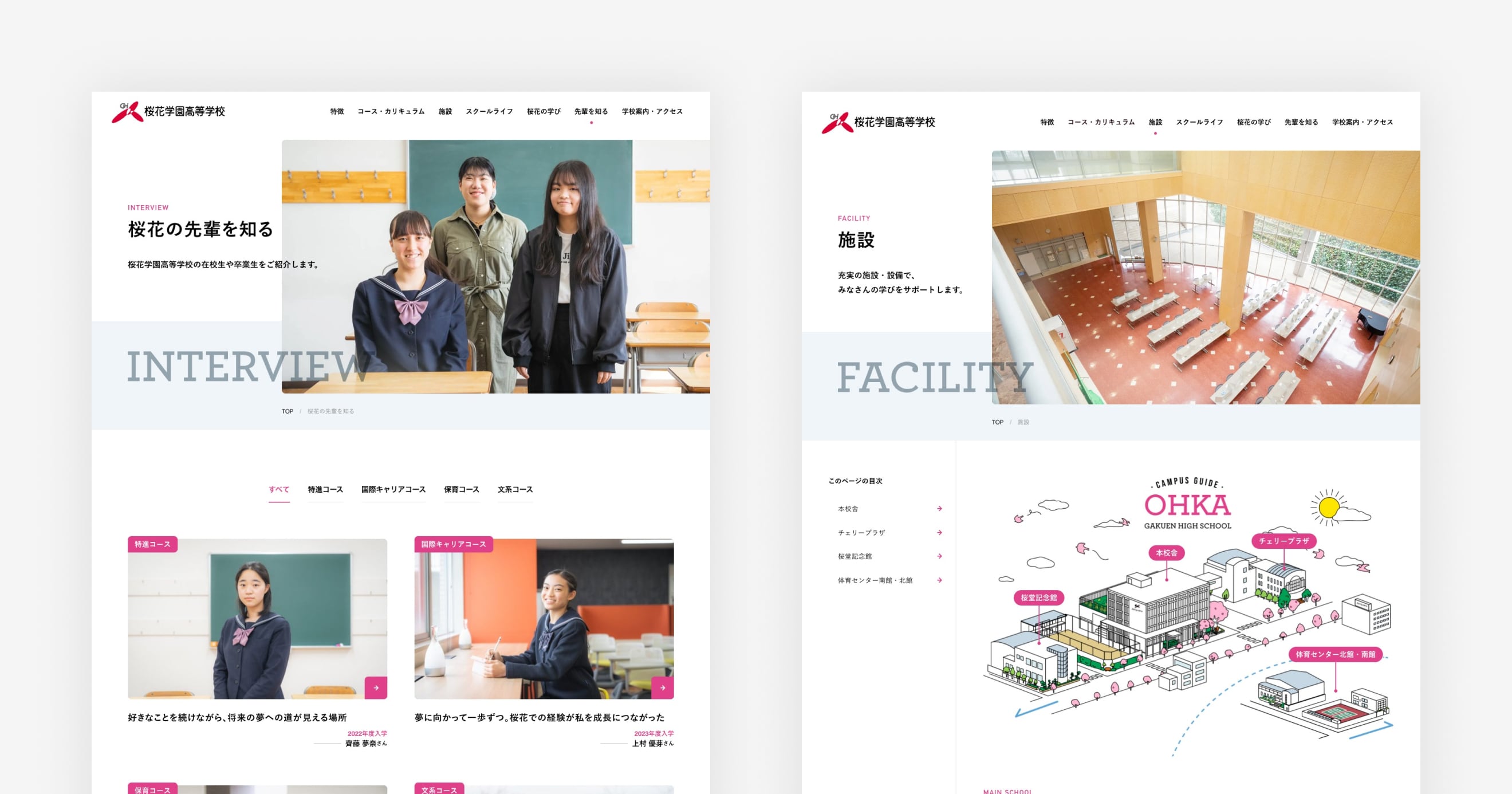Click the school logo in the left page header
This screenshot has height=794, width=1512.
(168, 112)
